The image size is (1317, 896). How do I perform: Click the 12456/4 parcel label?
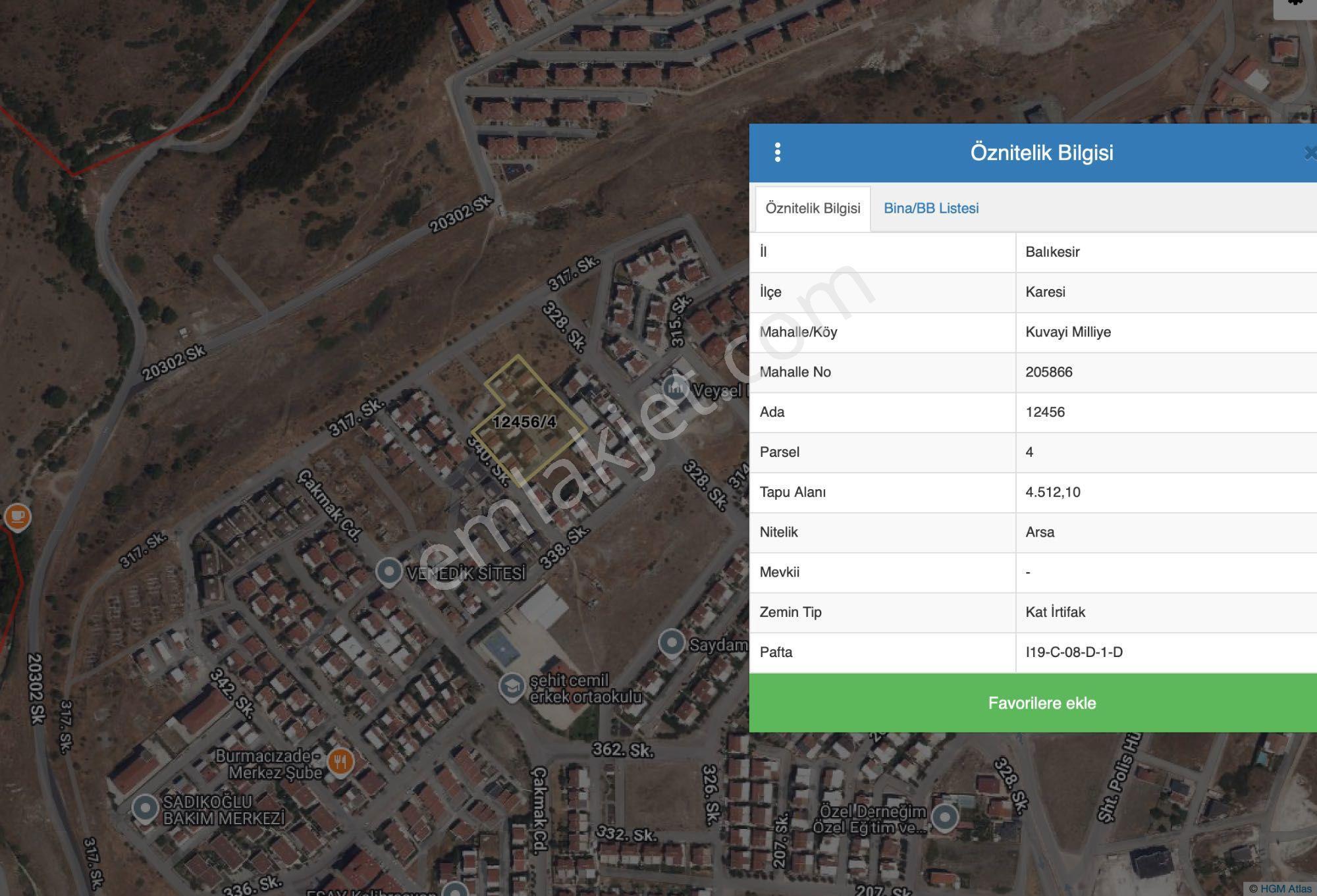pos(524,422)
